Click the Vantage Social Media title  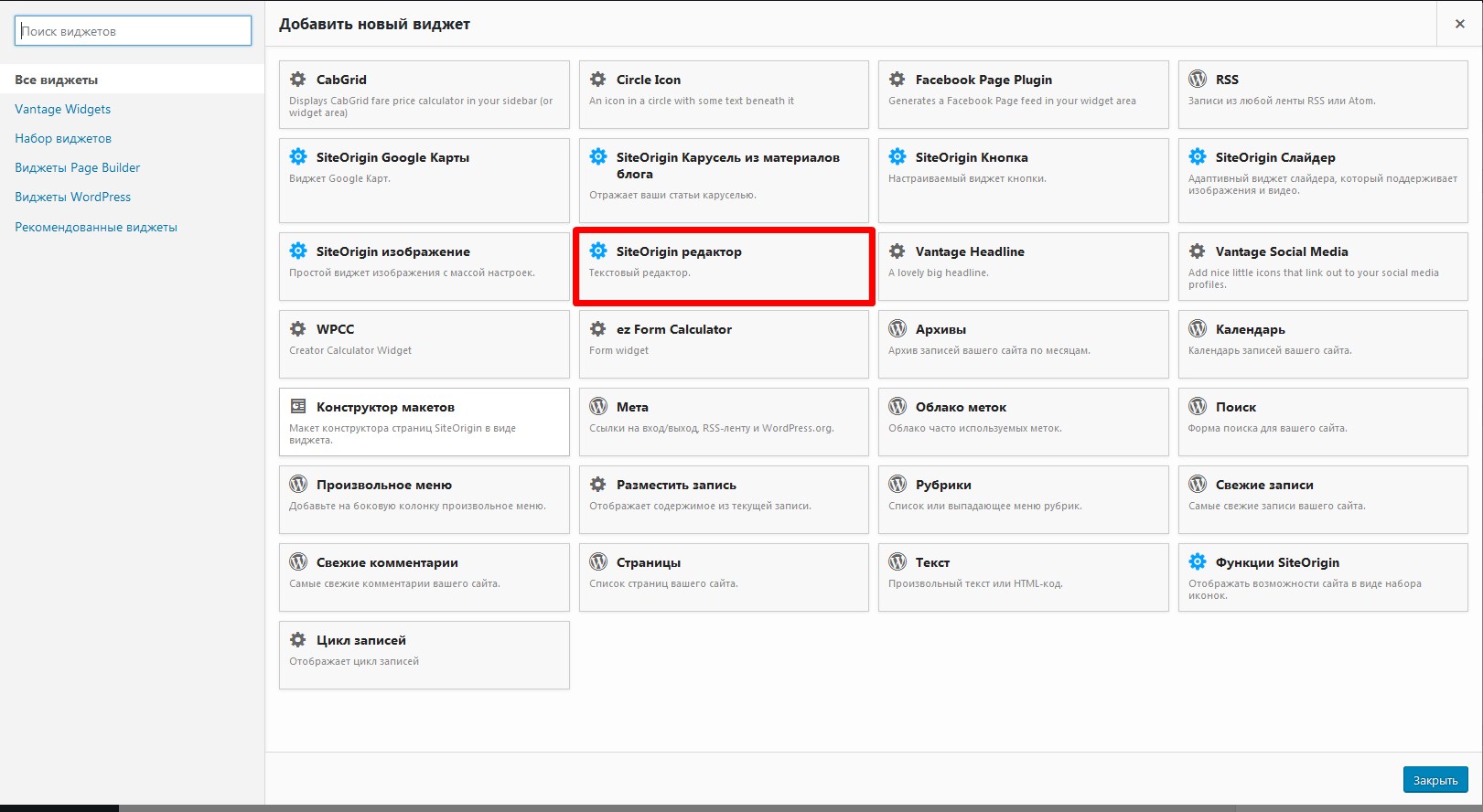point(1282,251)
